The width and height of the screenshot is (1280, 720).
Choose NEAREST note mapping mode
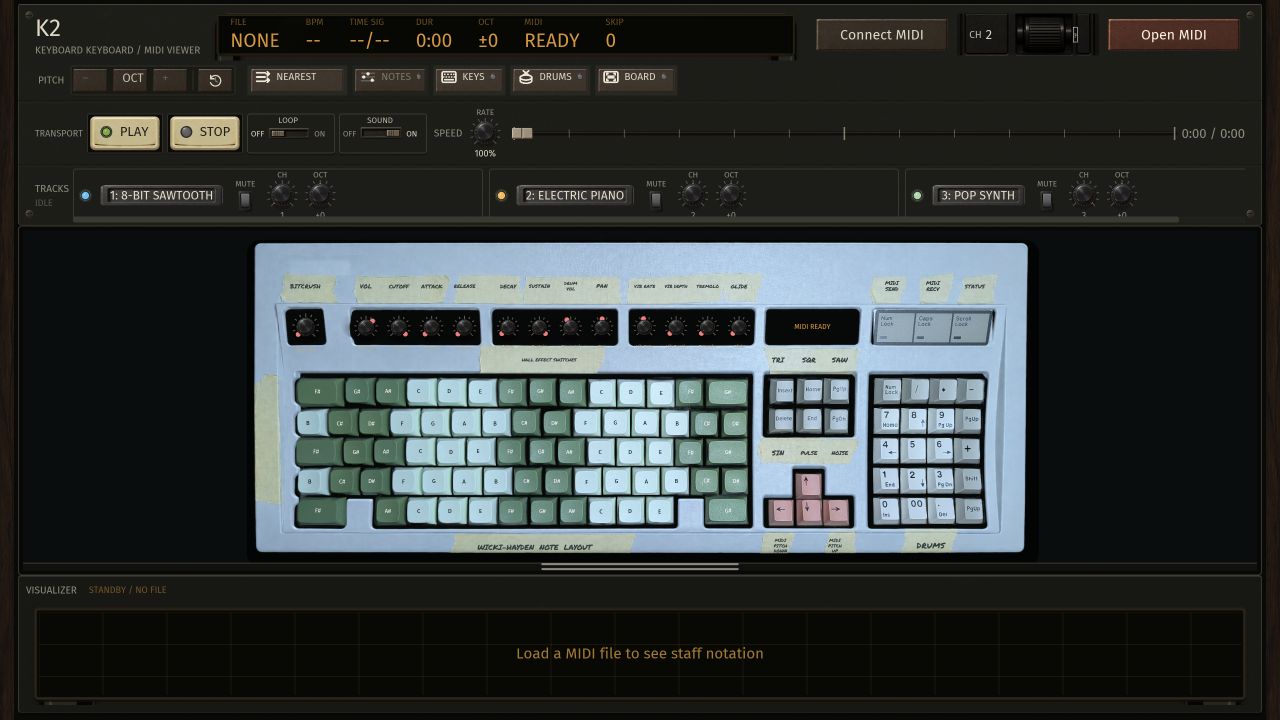tap(297, 78)
